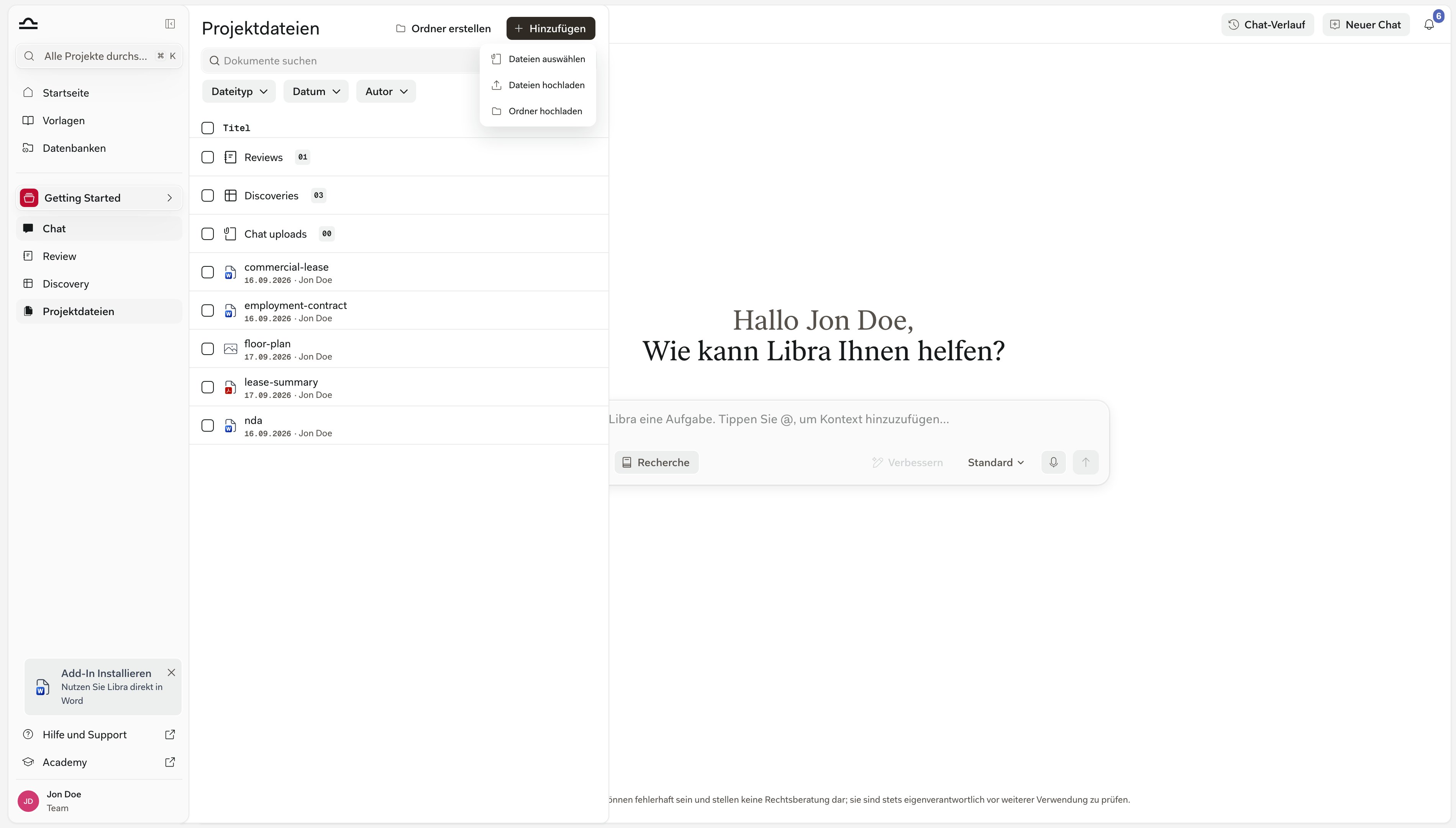The image size is (1456, 828).
Task: Choose Dateien auswählen from the menu
Action: click(538, 59)
